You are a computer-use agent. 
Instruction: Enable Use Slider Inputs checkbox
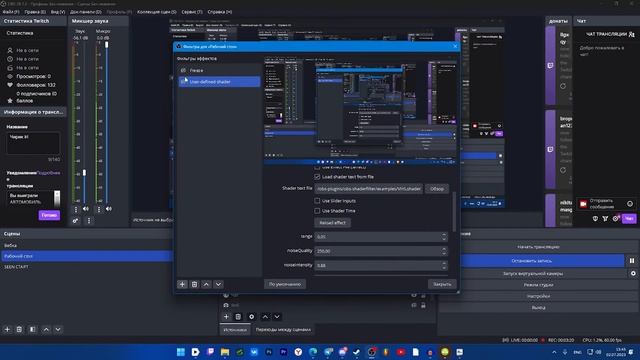[317, 201]
